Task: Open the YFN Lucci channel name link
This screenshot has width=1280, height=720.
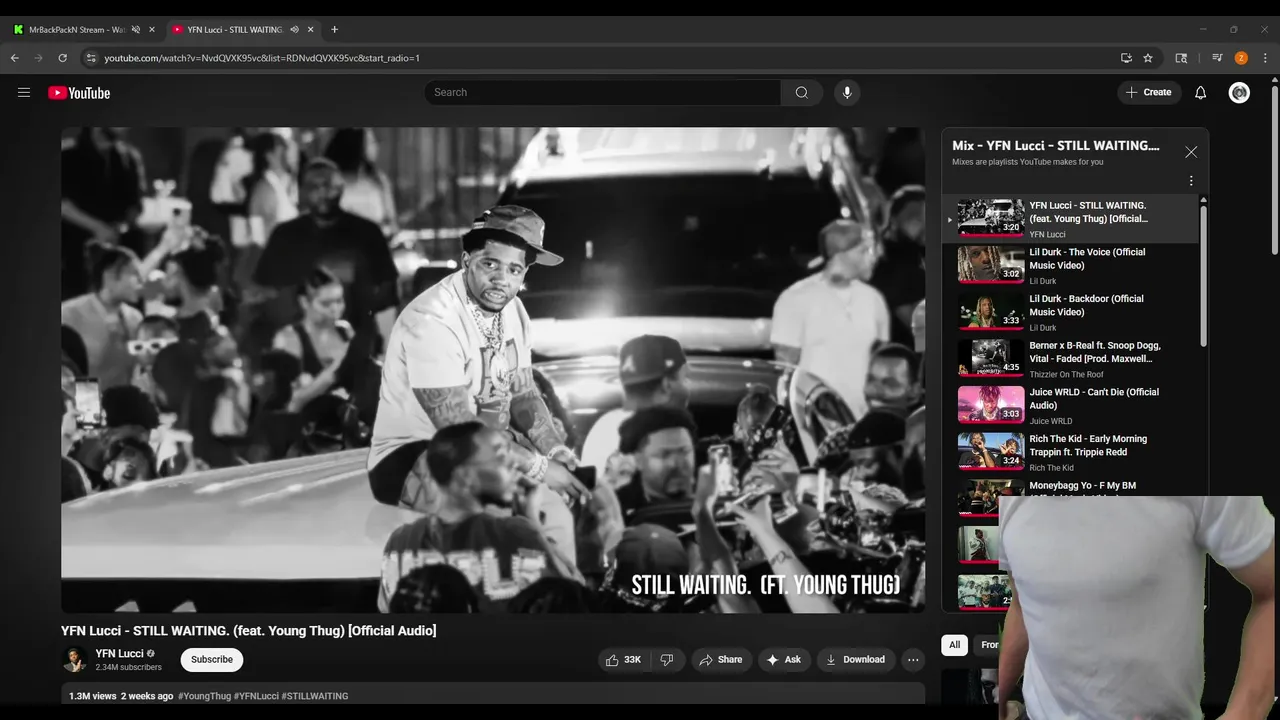Action: (x=119, y=653)
